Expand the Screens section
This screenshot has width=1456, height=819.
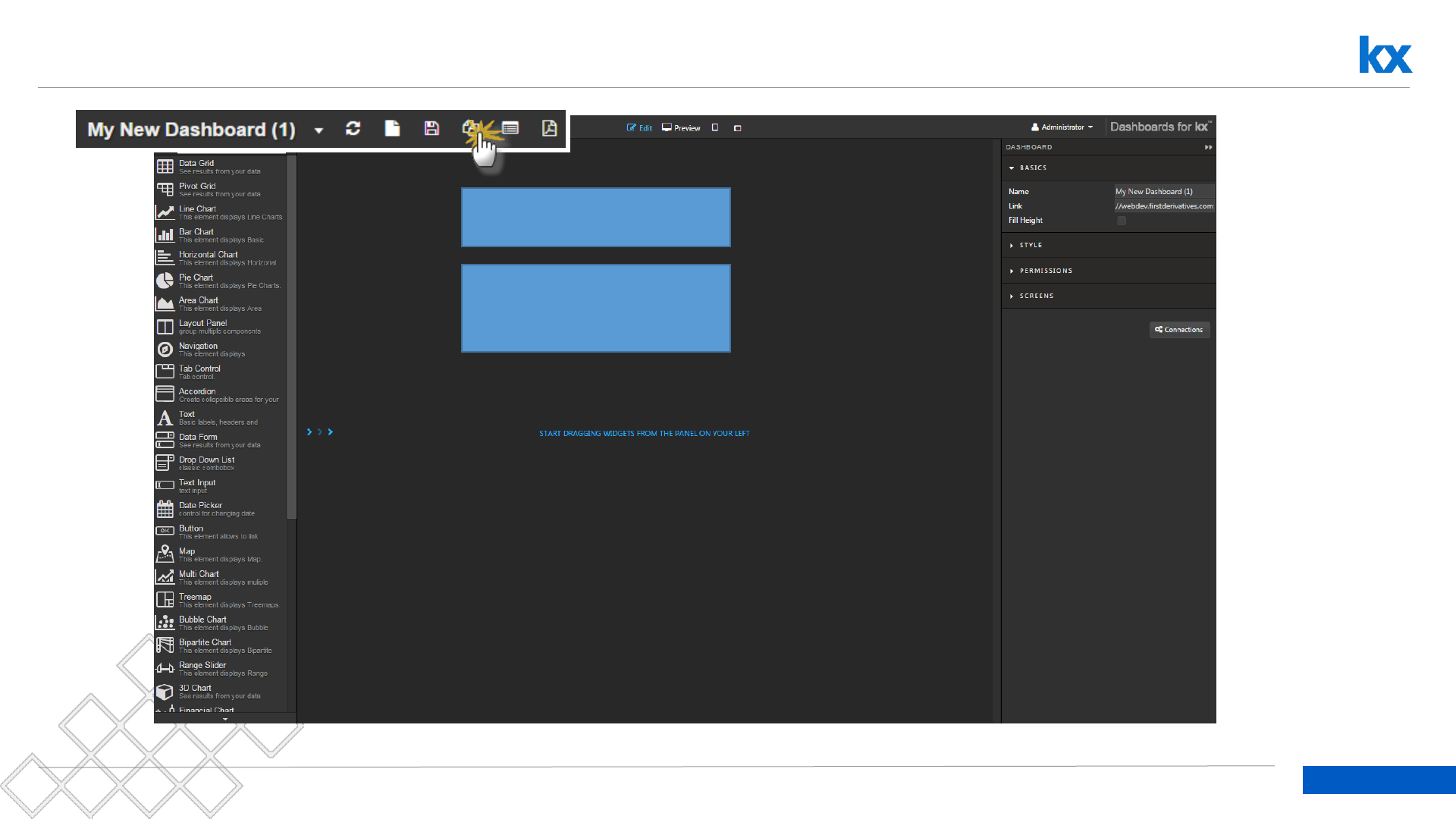click(x=1036, y=296)
